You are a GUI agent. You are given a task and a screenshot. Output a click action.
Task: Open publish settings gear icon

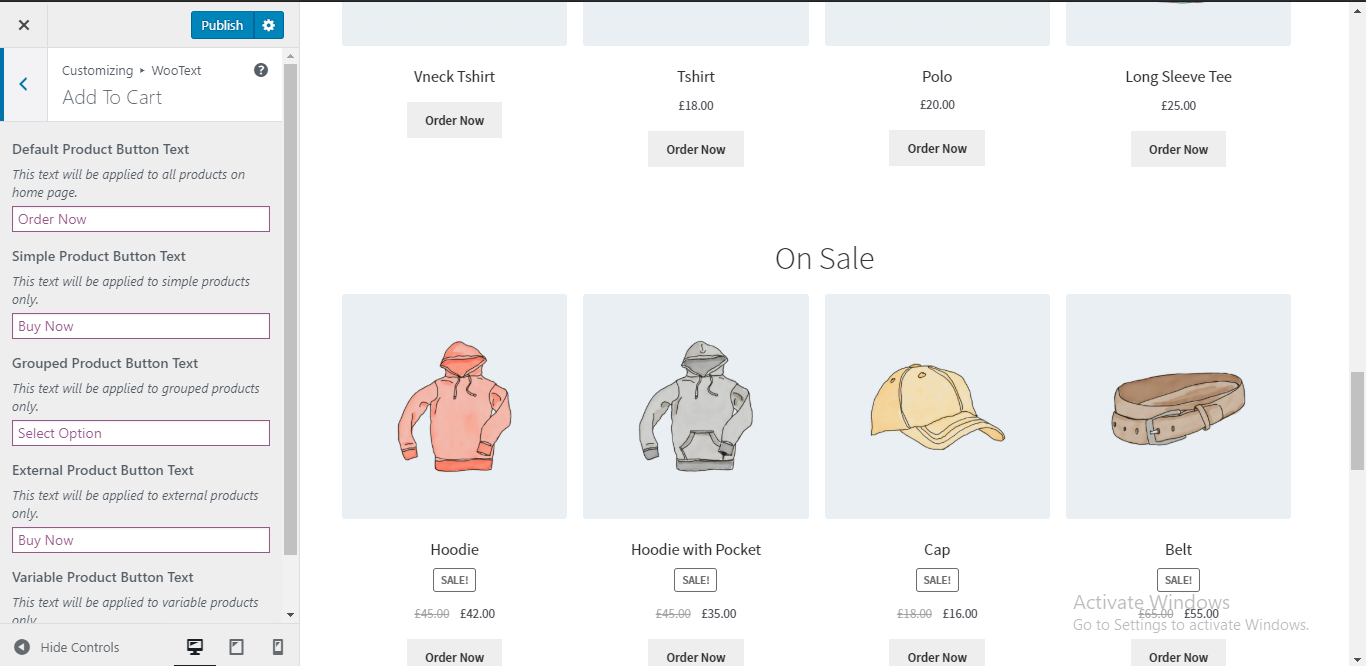[x=268, y=25]
